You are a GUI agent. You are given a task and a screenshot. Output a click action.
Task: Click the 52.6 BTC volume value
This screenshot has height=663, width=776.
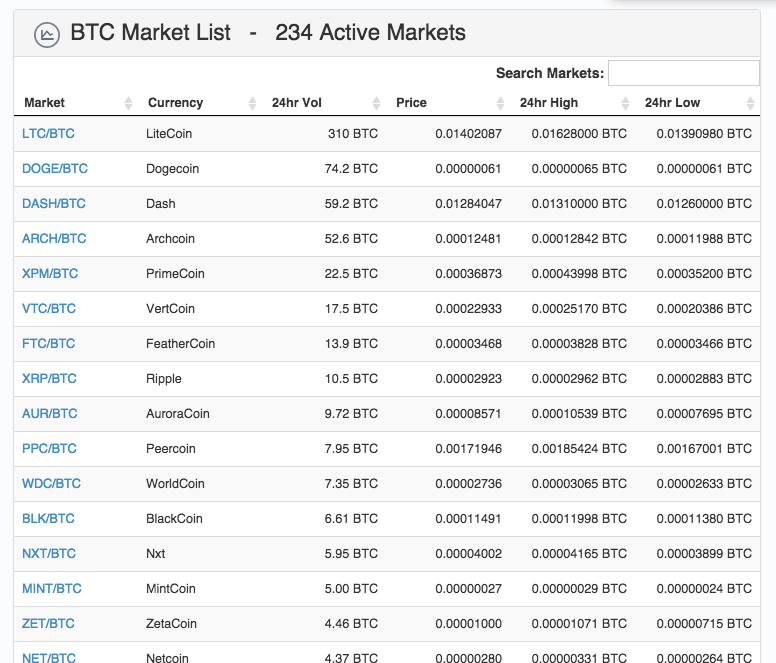point(351,238)
